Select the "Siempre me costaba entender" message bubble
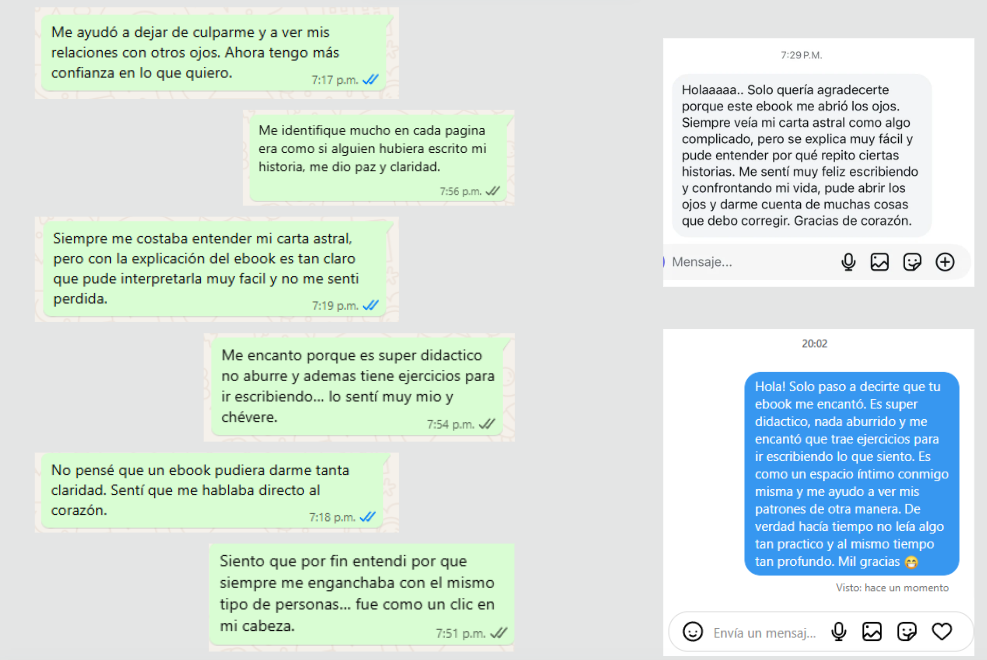The image size is (987, 660). pos(216,269)
